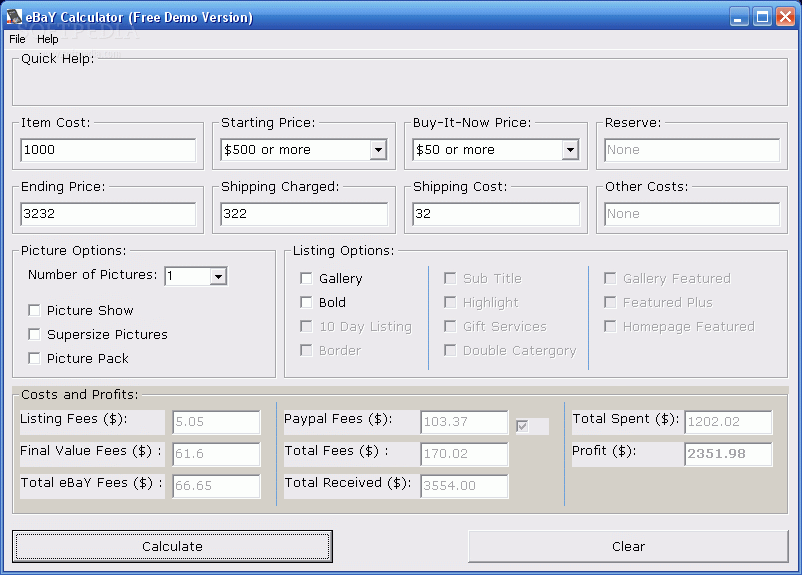Toggle the Homepage Featured checkbox
Viewport: 802px width, 575px height.
(x=610, y=326)
